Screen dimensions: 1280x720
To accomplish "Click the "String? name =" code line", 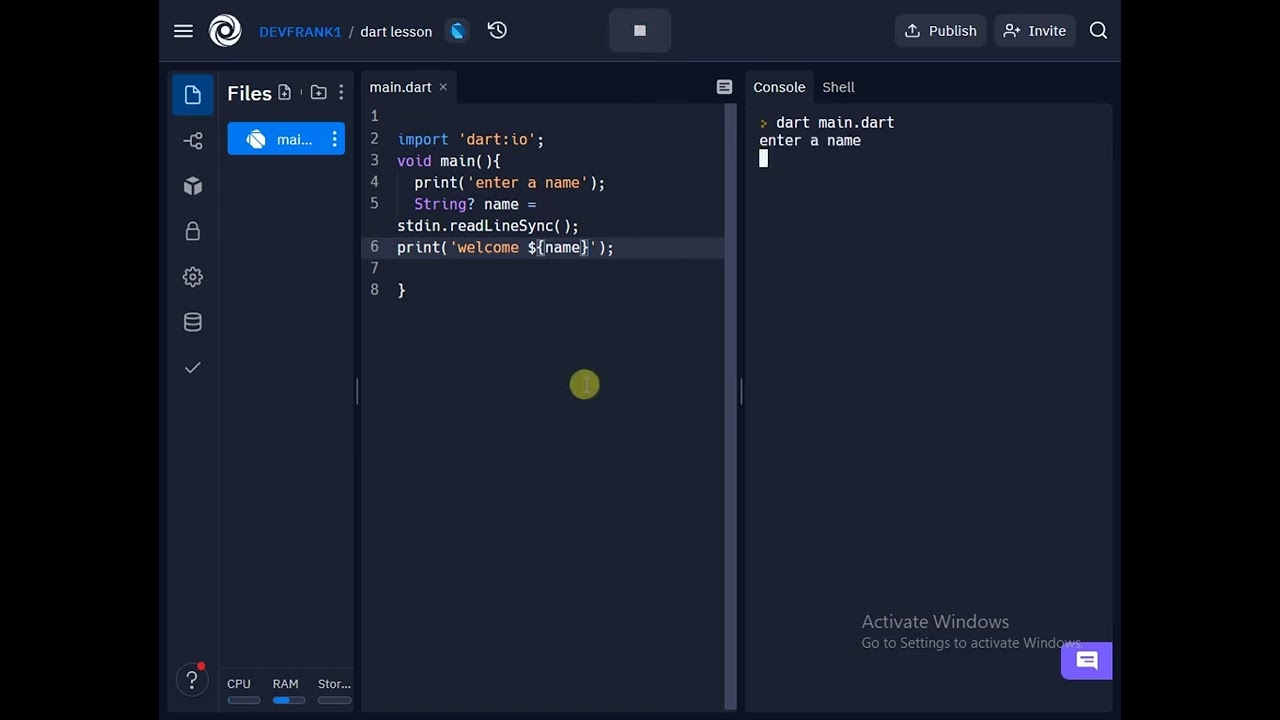I will (475, 204).
